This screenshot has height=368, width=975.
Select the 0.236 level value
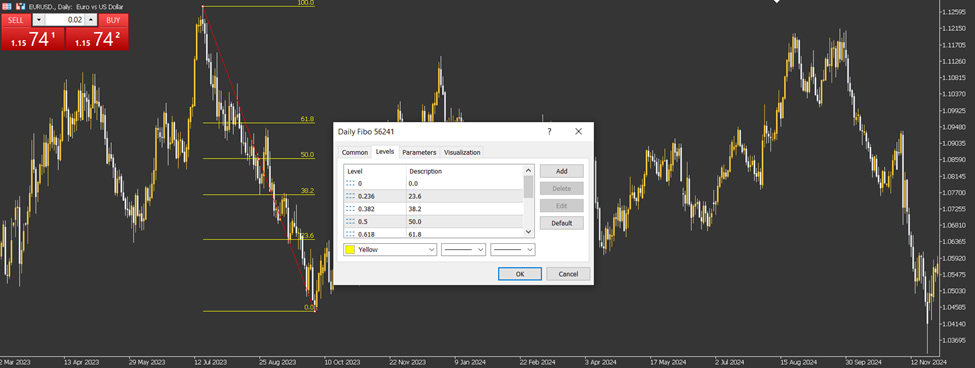[x=367, y=196]
